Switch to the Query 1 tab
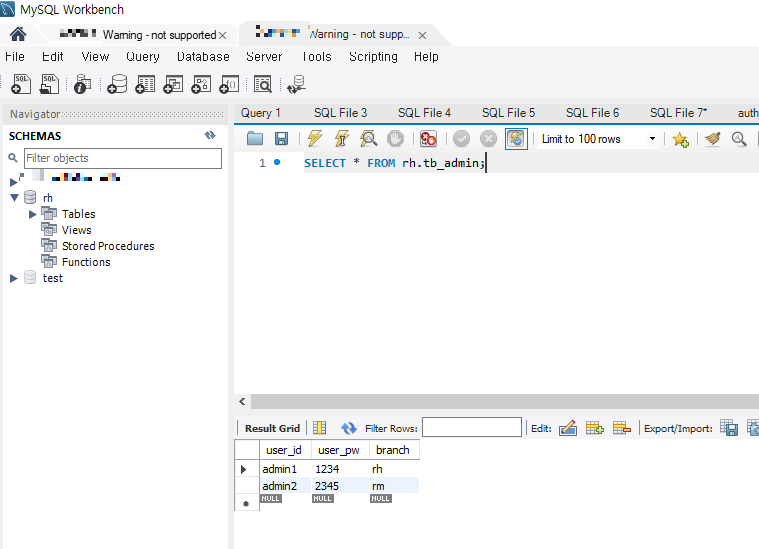Viewport: 759px width, 549px height. 260,113
